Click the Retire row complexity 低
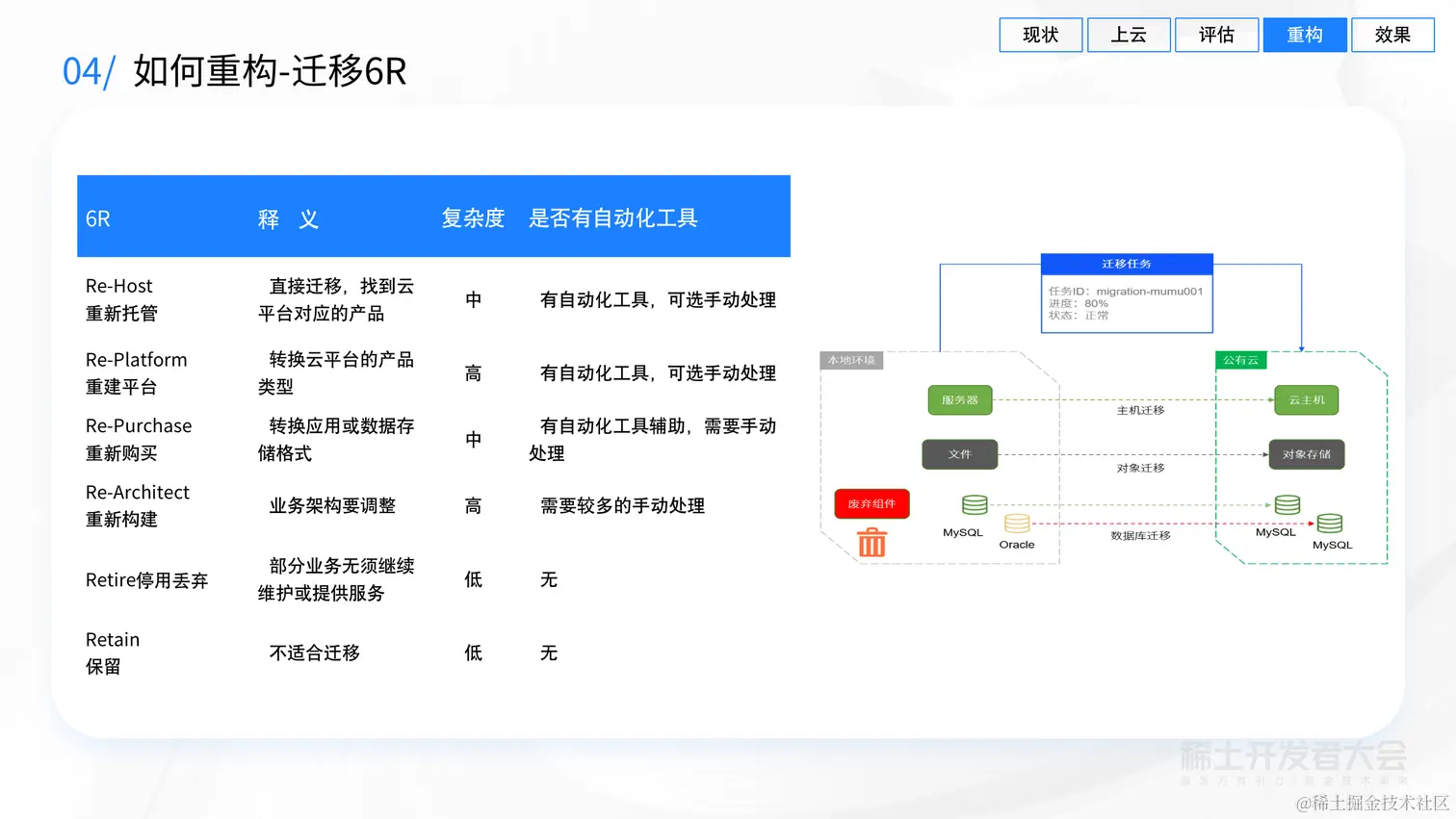Screen dimensions: 1456x819 tap(473, 579)
